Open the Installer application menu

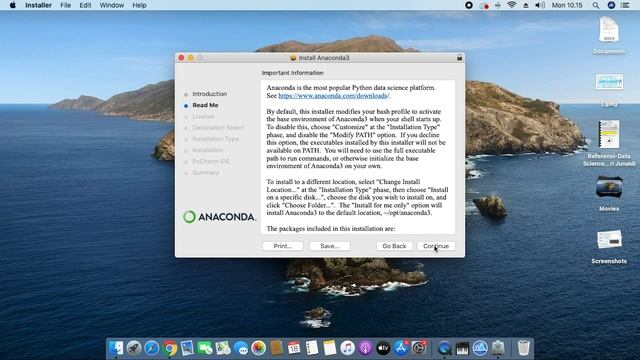tap(38, 5)
